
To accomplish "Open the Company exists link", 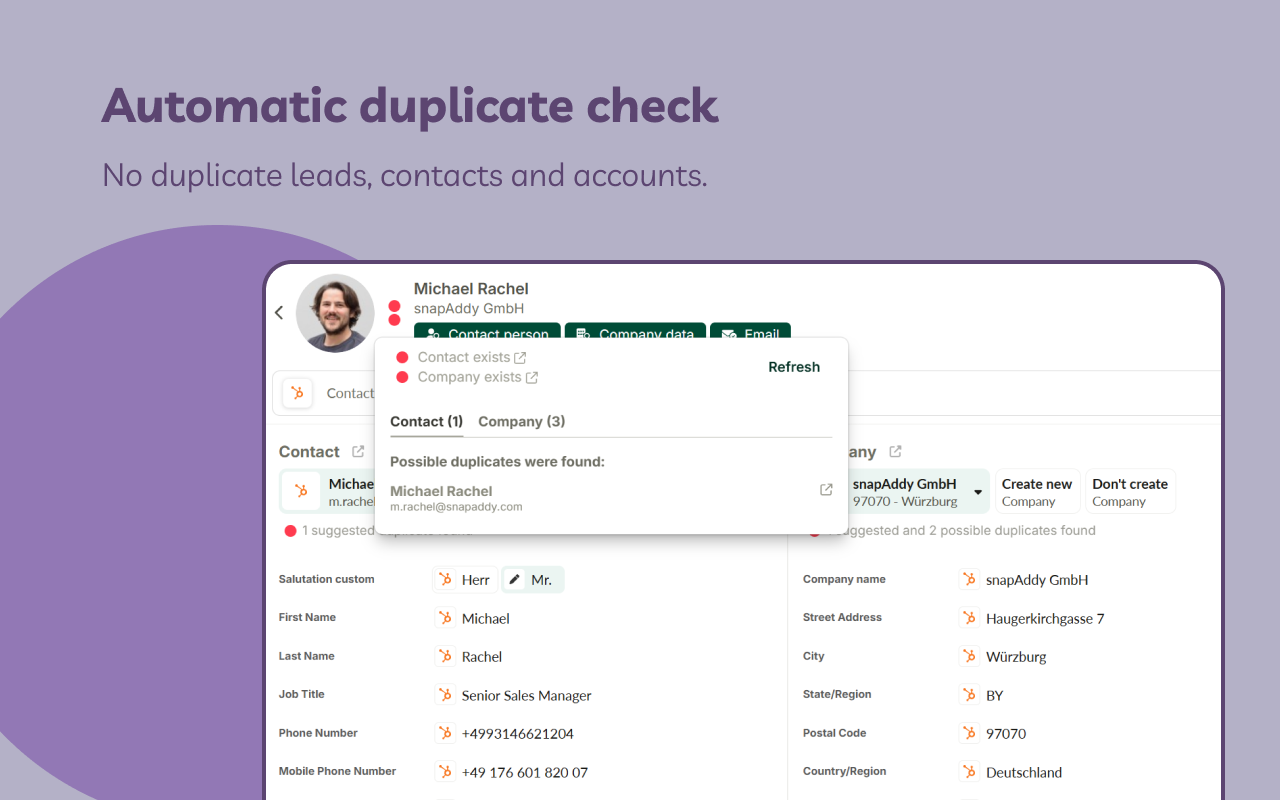I will 470,377.
